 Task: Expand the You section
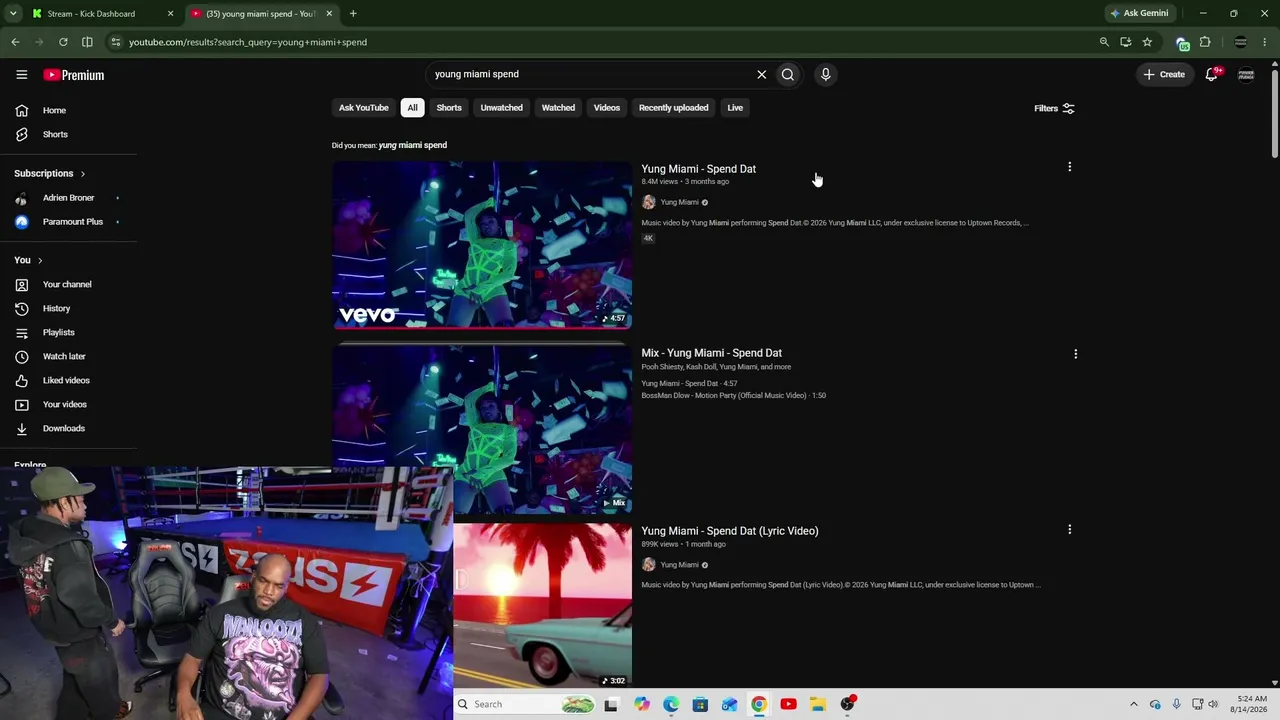(x=28, y=260)
